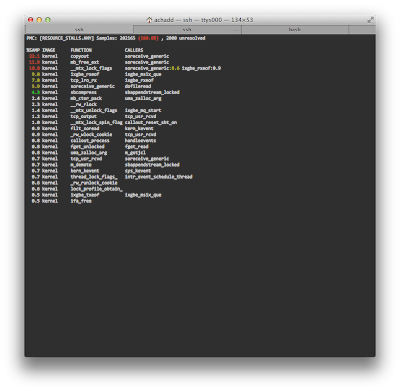Click the '%SAMP' column header
400x391 pixels.
33,50
